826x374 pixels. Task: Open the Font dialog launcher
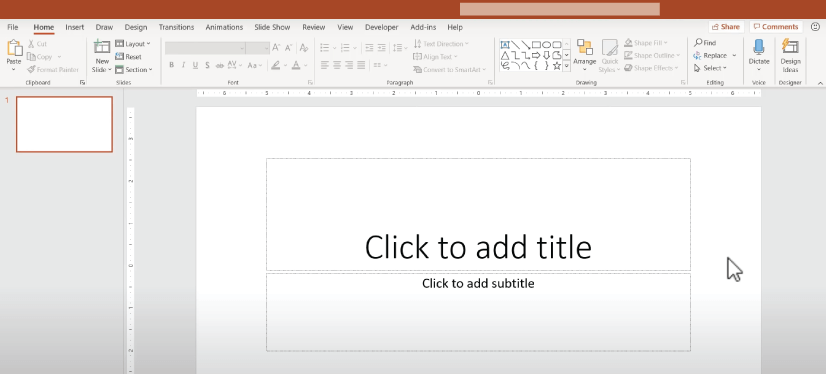[x=310, y=83]
